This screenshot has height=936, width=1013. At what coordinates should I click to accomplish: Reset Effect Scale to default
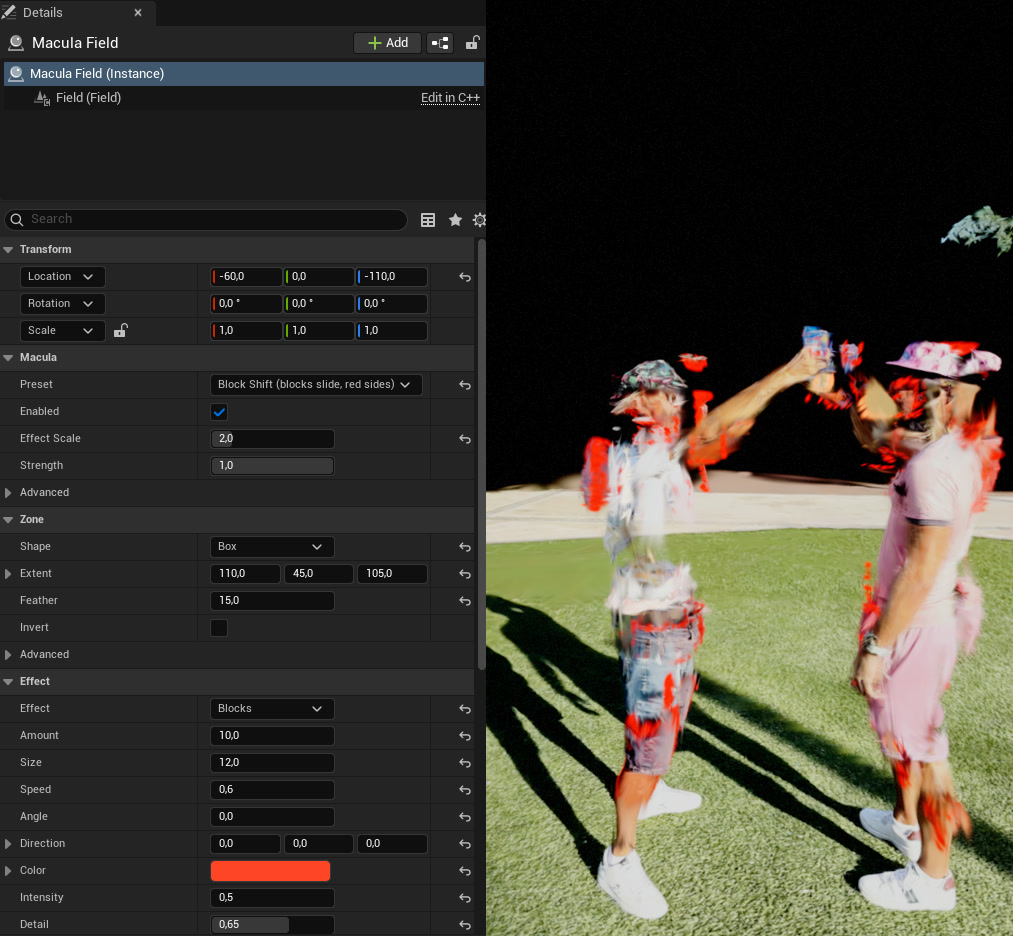point(465,439)
